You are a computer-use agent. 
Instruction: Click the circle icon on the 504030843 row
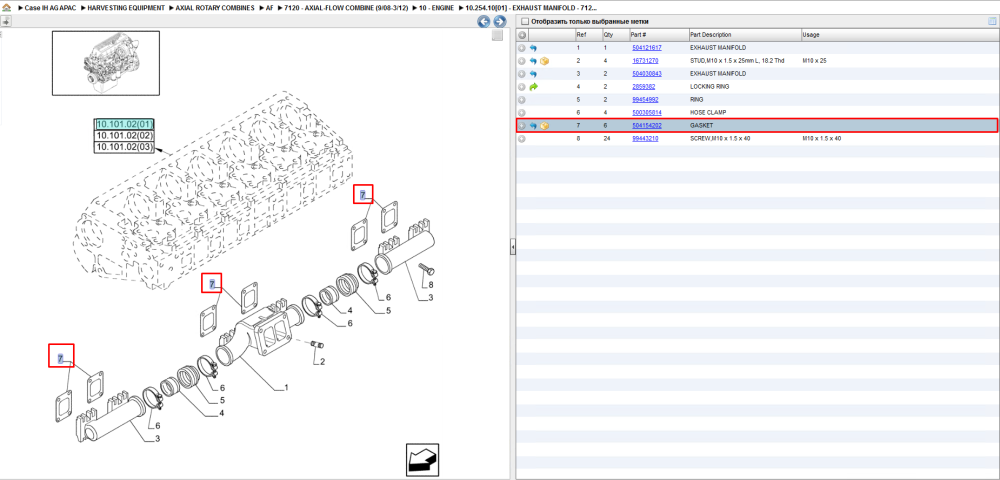[522, 74]
